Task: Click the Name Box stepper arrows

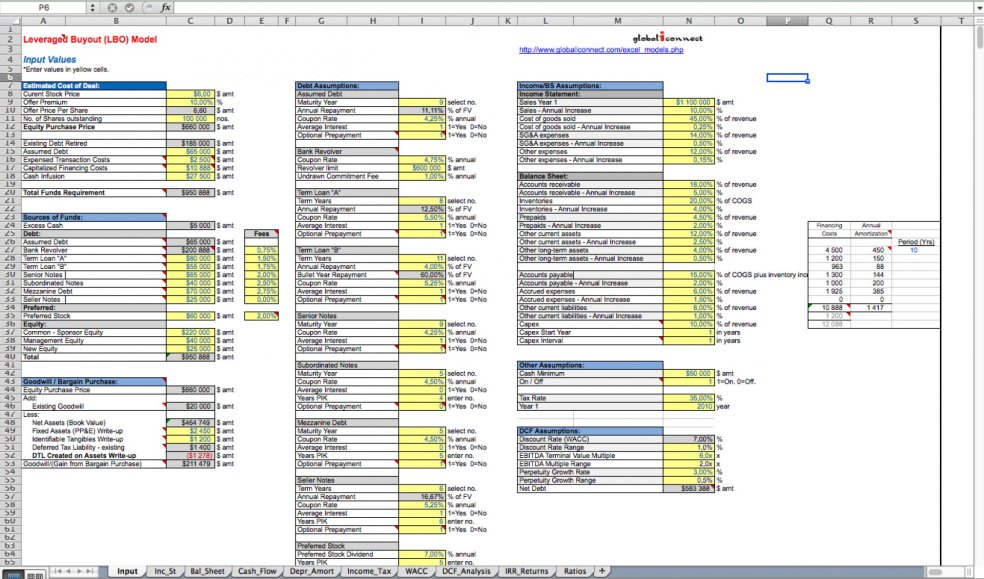Action: click(x=92, y=7)
